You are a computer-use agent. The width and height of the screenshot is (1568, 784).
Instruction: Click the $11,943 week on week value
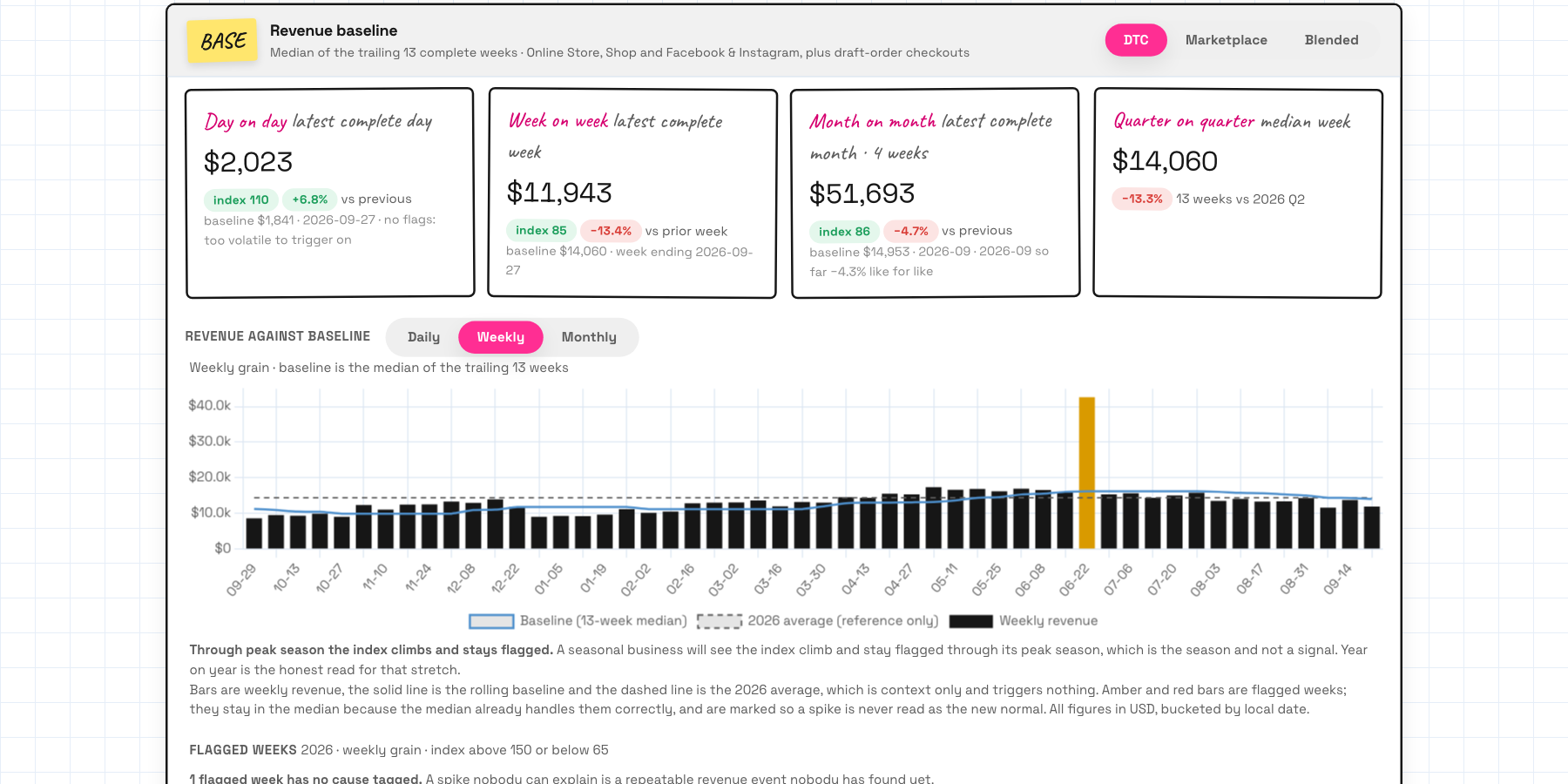pyautogui.click(x=559, y=193)
